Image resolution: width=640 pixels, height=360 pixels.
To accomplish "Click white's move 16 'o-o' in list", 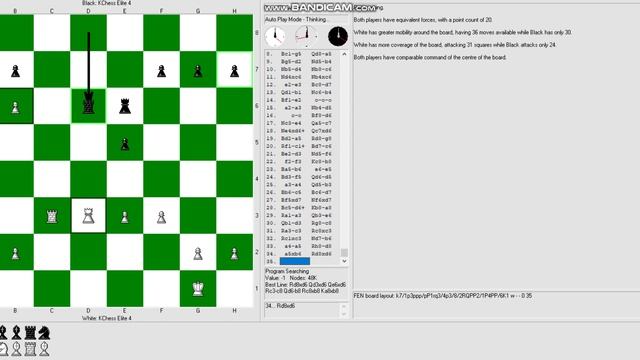I will click(295, 116).
